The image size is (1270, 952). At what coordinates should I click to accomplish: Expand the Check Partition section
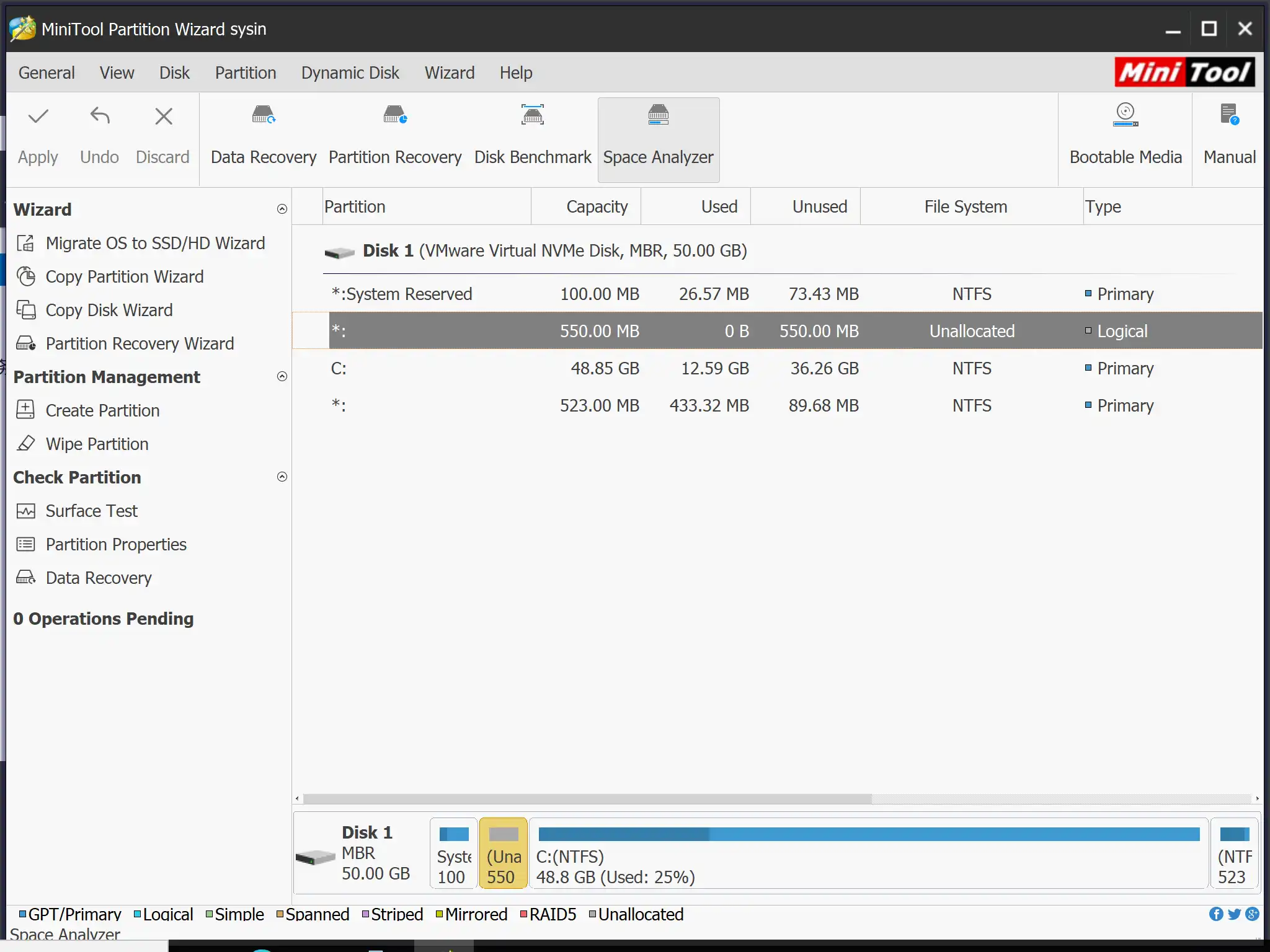coord(281,477)
